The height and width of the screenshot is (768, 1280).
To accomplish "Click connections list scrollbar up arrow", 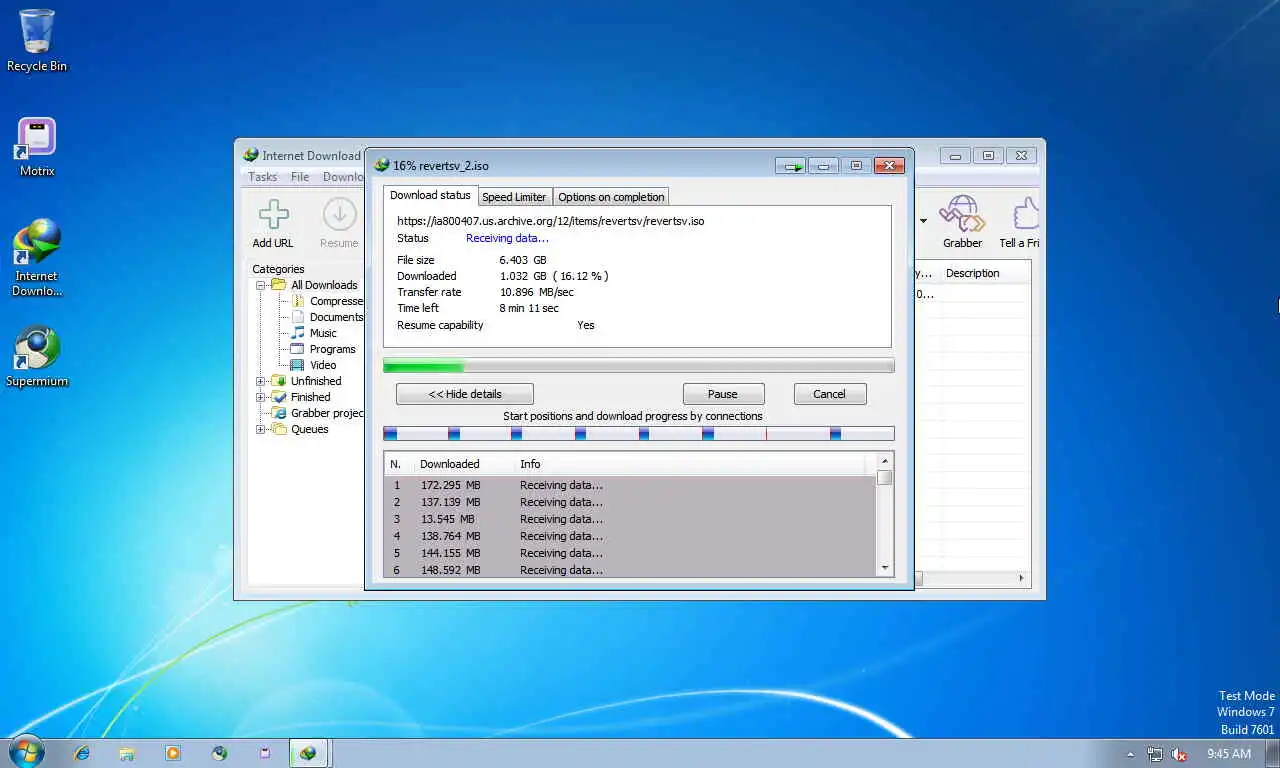I will (x=884, y=461).
